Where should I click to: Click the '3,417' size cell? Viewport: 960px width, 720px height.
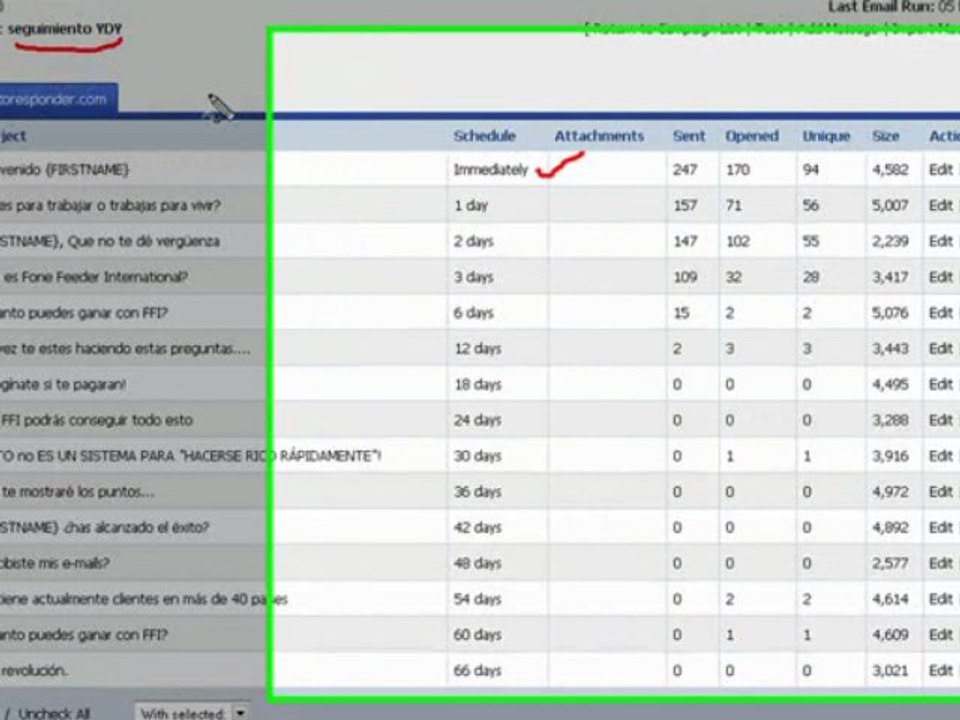click(890, 277)
